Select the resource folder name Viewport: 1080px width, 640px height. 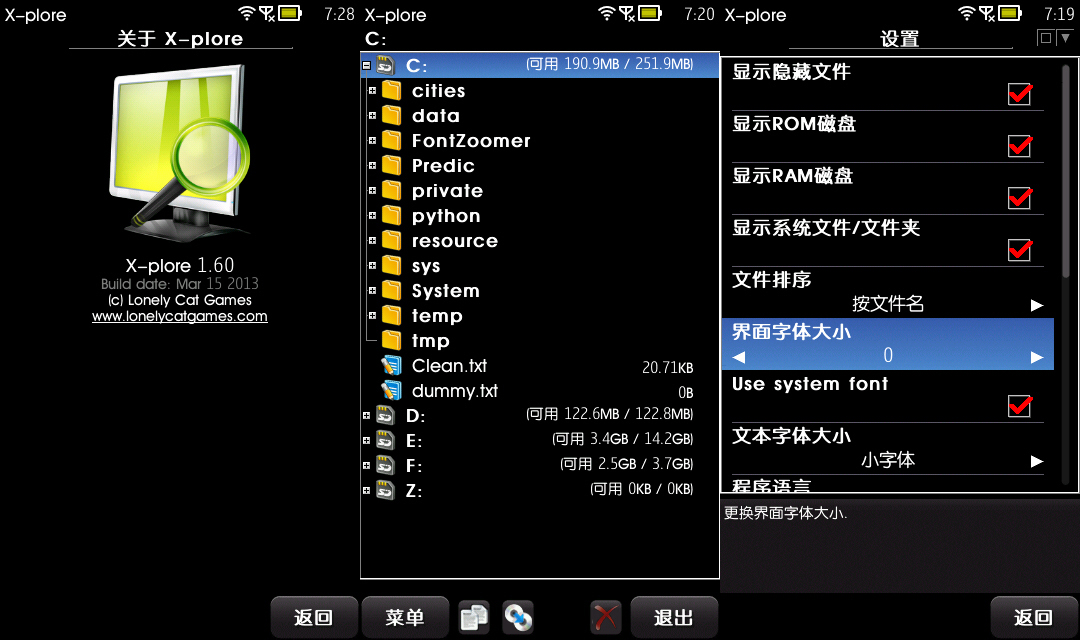(x=455, y=241)
